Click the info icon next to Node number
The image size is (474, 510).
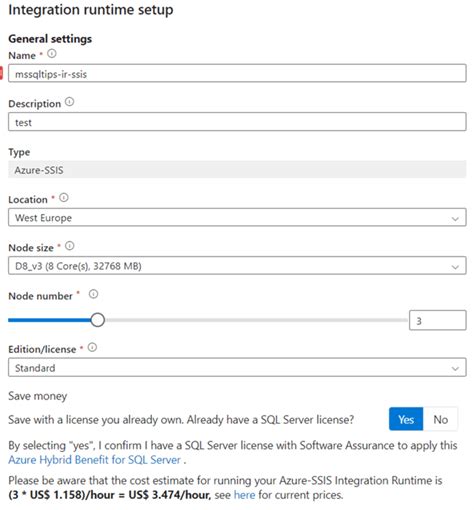pos(93,294)
